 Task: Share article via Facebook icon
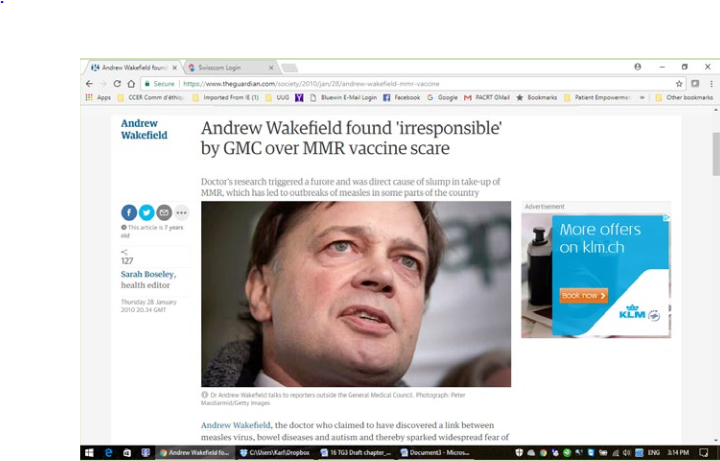129,213
